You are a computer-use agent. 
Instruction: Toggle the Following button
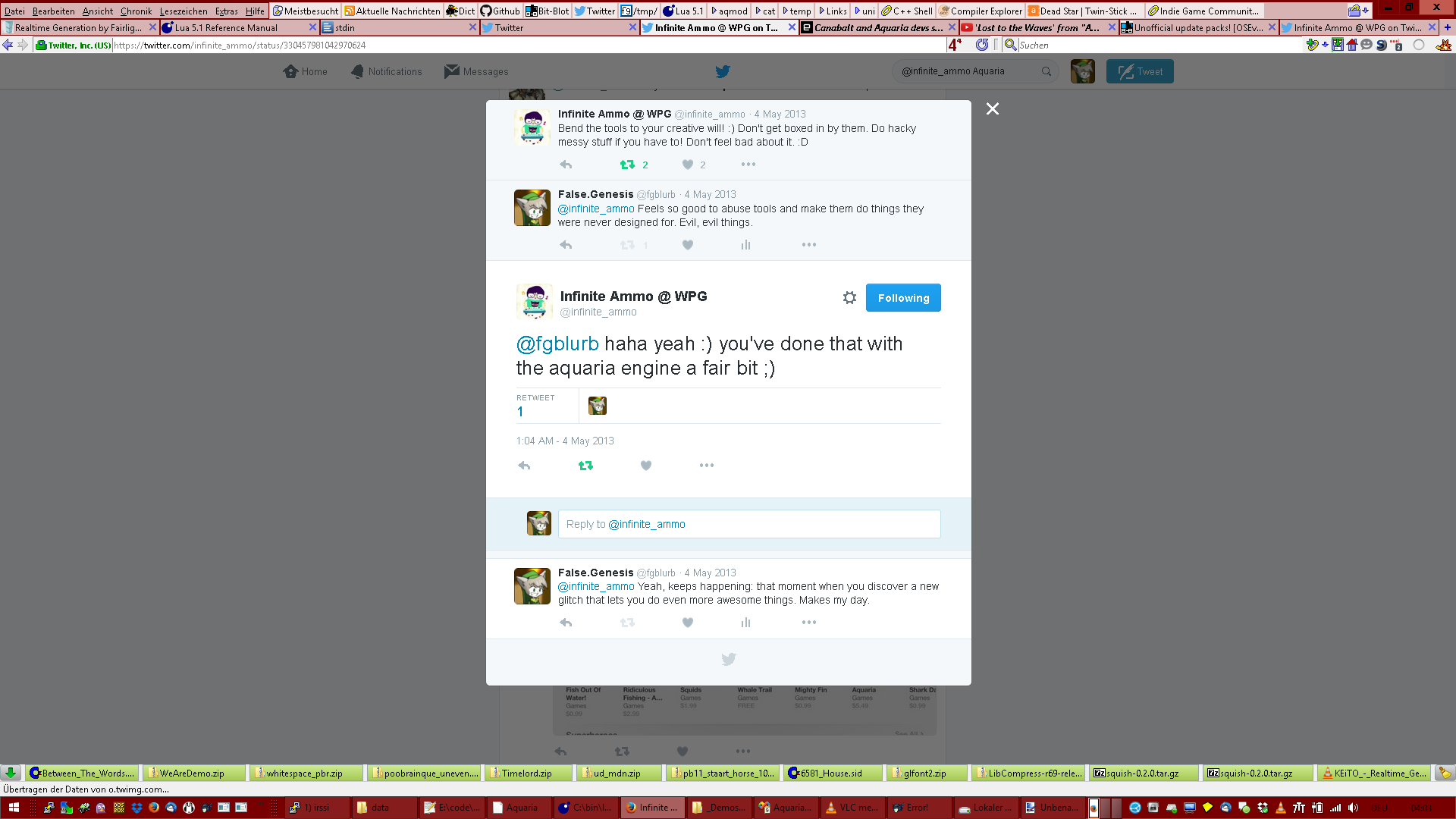tap(903, 298)
